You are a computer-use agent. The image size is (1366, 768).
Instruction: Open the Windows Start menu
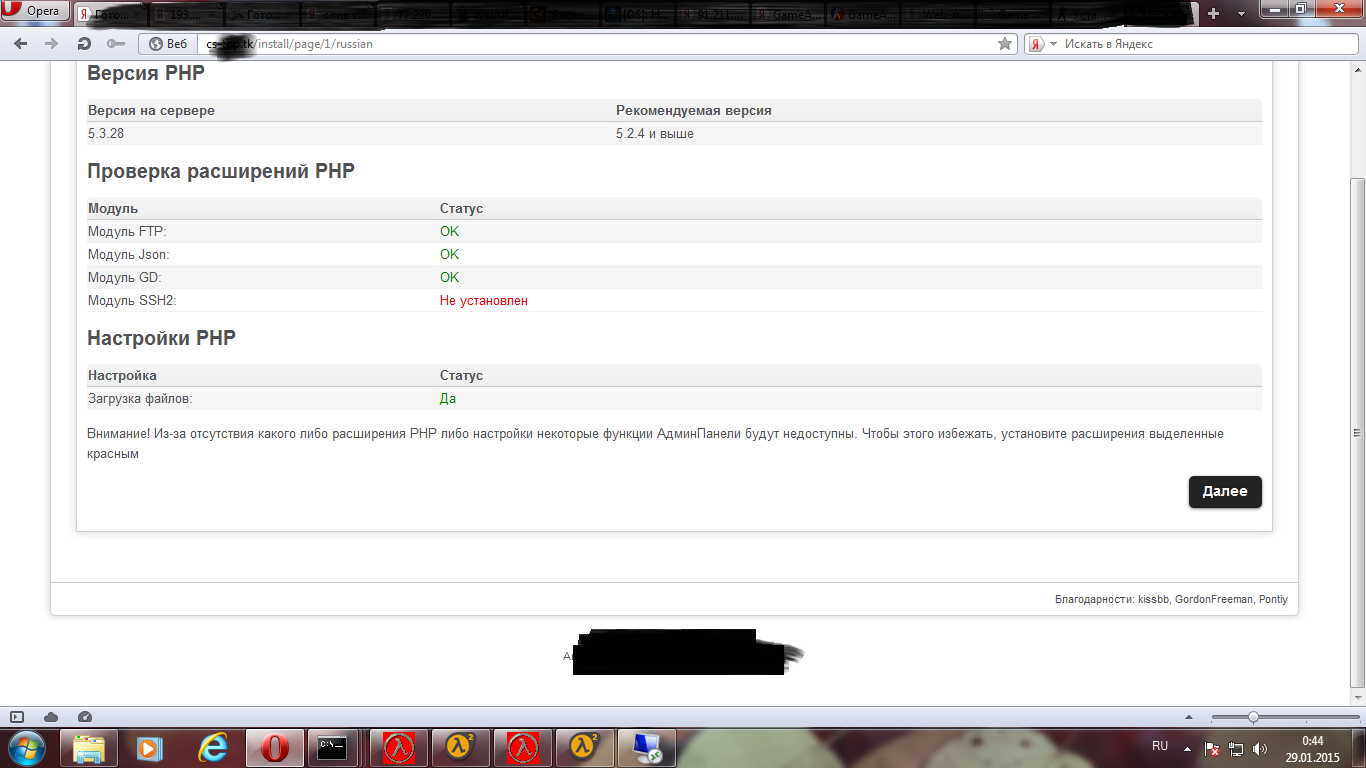[26, 747]
